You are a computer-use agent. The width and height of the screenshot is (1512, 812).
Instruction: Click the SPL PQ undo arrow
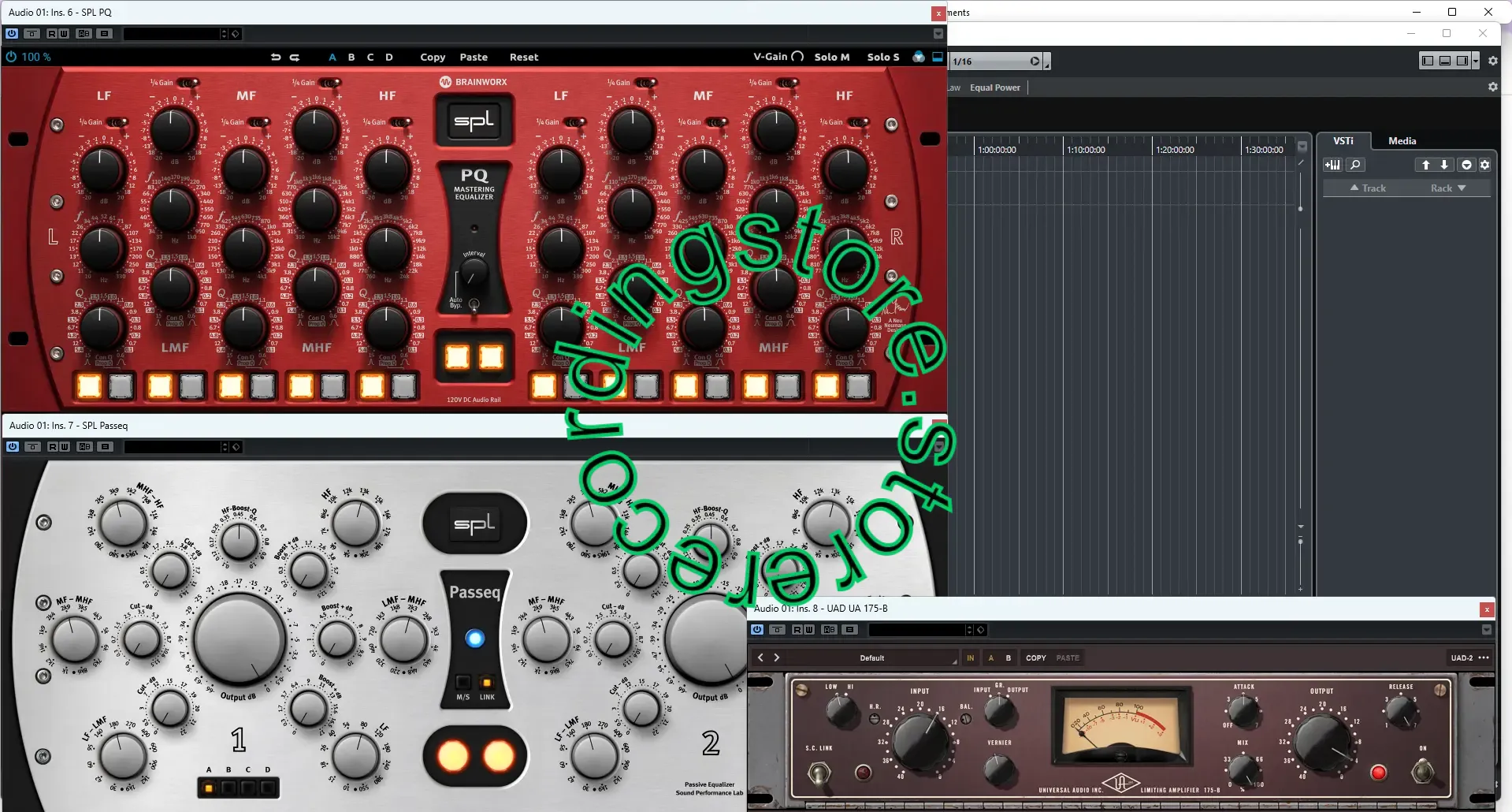(x=276, y=57)
